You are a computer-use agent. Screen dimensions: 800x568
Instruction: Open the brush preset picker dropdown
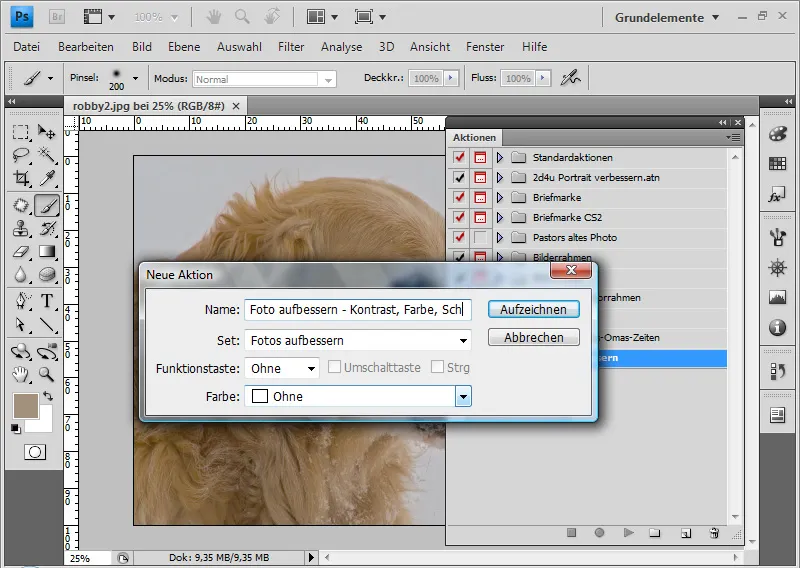pos(135,79)
